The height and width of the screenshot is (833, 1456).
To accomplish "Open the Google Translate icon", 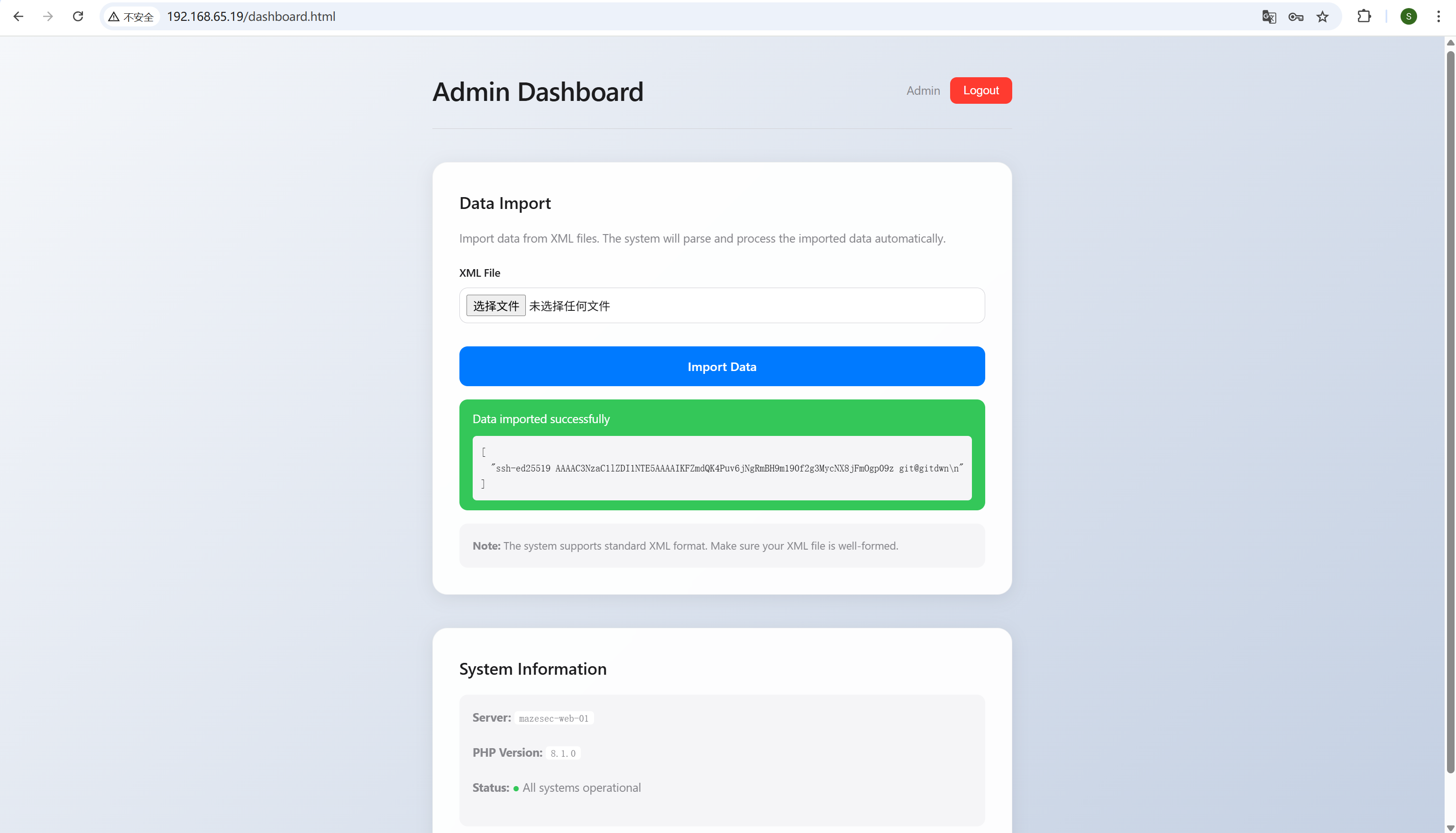I will (x=1268, y=17).
